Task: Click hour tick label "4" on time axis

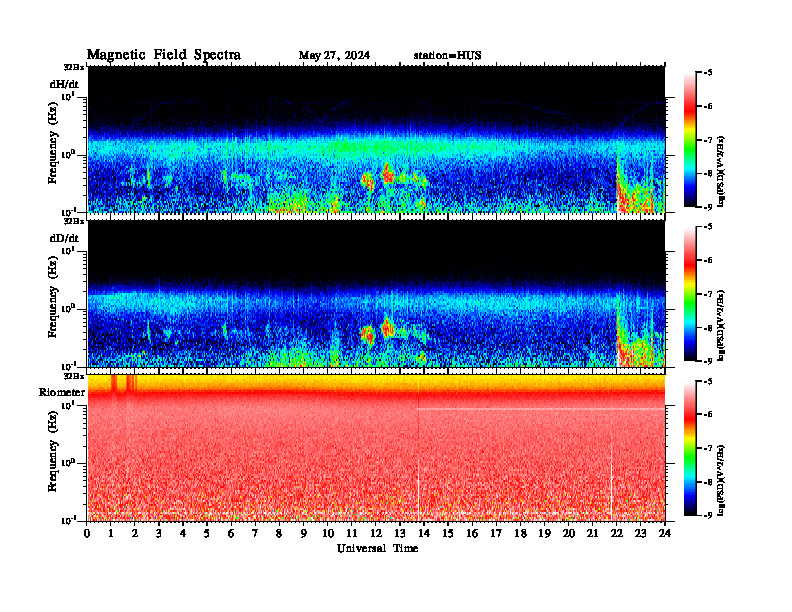Action: coord(183,533)
